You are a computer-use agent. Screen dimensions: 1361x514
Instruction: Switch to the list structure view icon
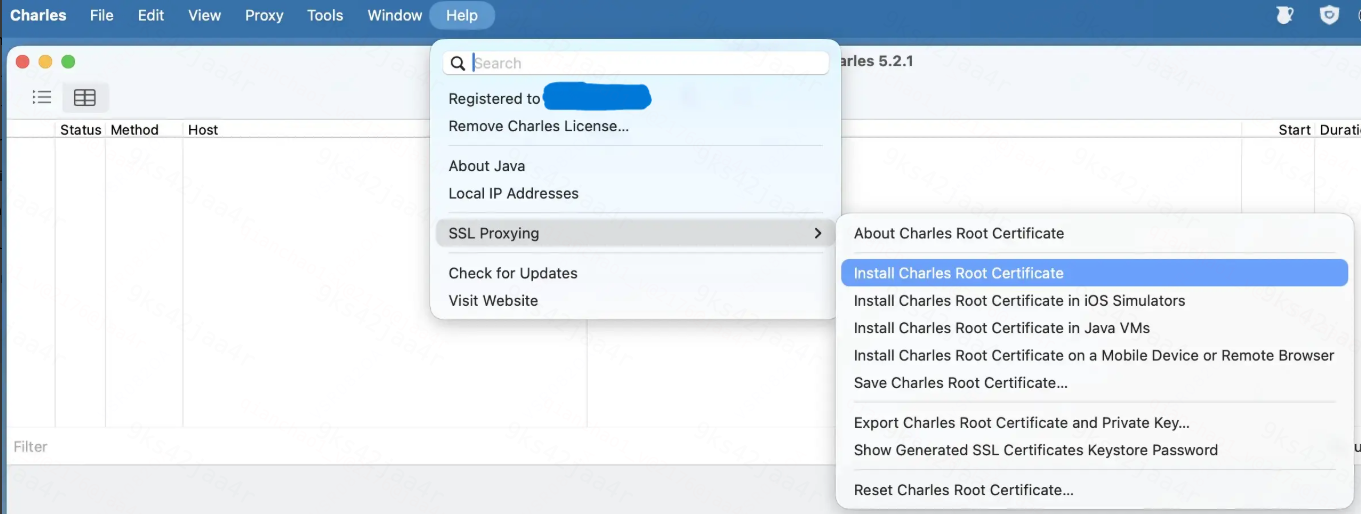[42, 97]
